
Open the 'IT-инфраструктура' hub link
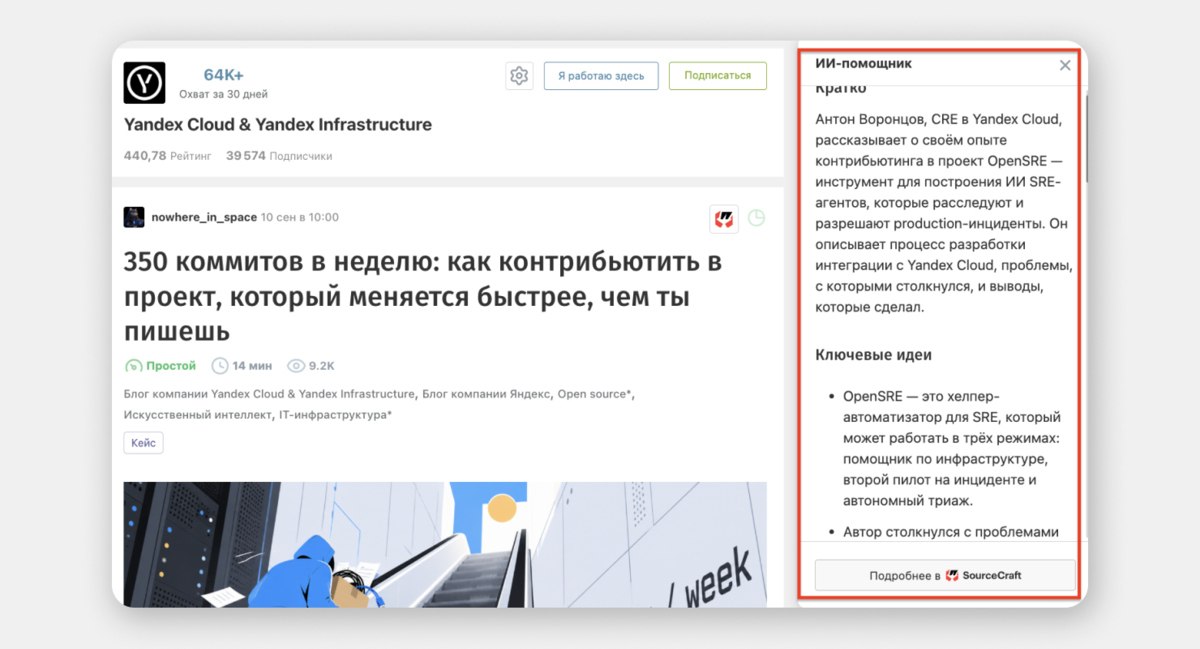334,414
